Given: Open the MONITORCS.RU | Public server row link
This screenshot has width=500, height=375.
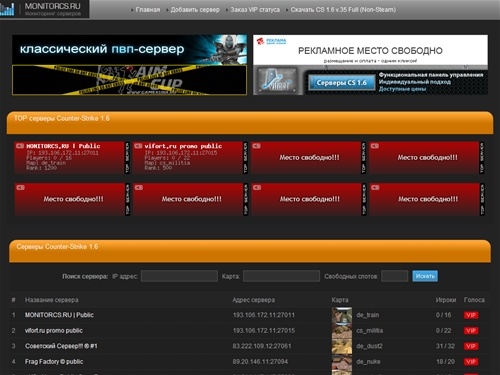Looking at the screenshot, I should click(59, 315).
